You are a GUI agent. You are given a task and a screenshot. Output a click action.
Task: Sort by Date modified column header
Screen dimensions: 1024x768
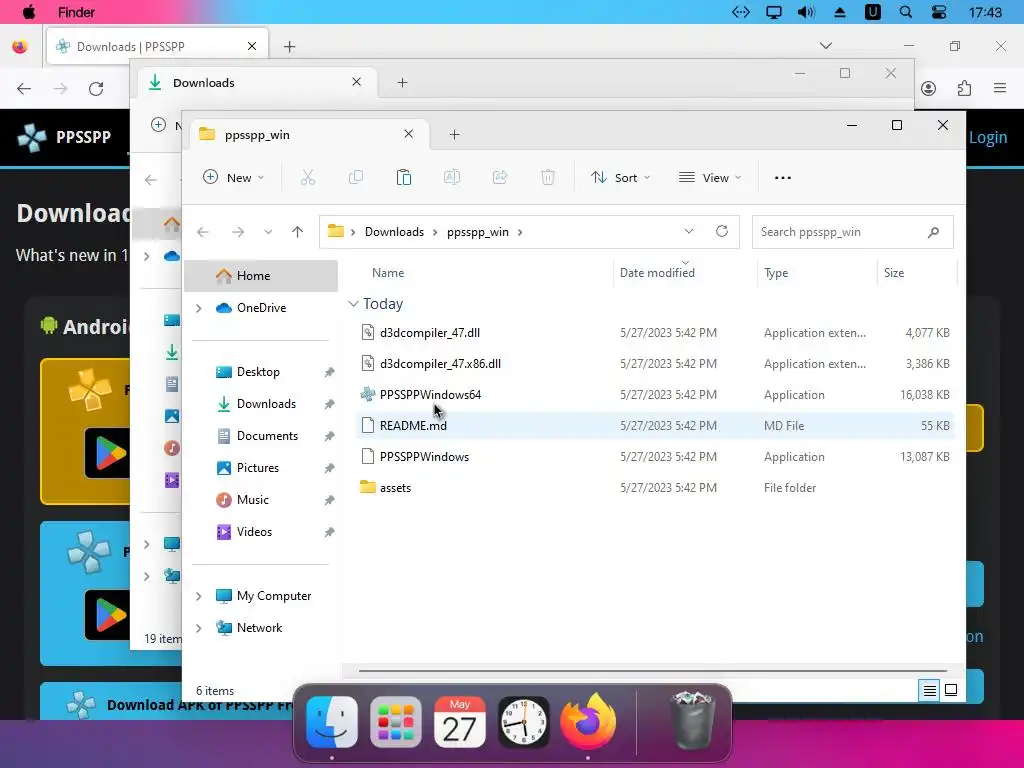click(657, 273)
